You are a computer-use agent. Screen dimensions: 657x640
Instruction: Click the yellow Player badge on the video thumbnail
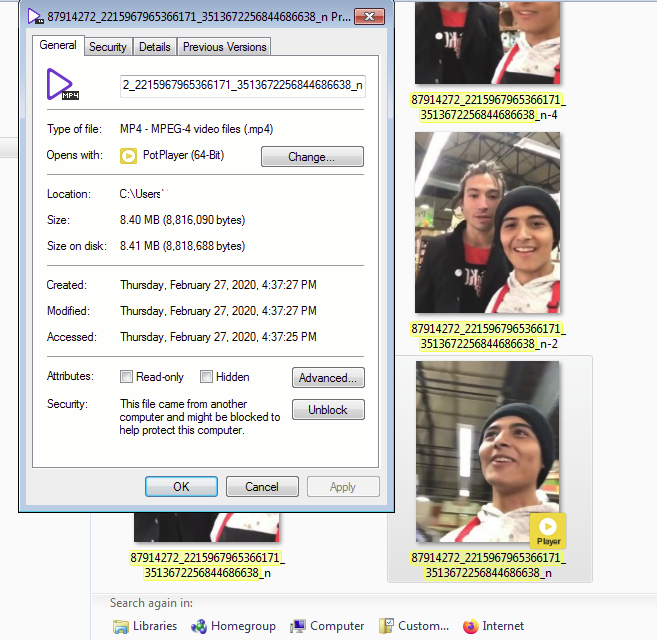(x=548, y=531)
